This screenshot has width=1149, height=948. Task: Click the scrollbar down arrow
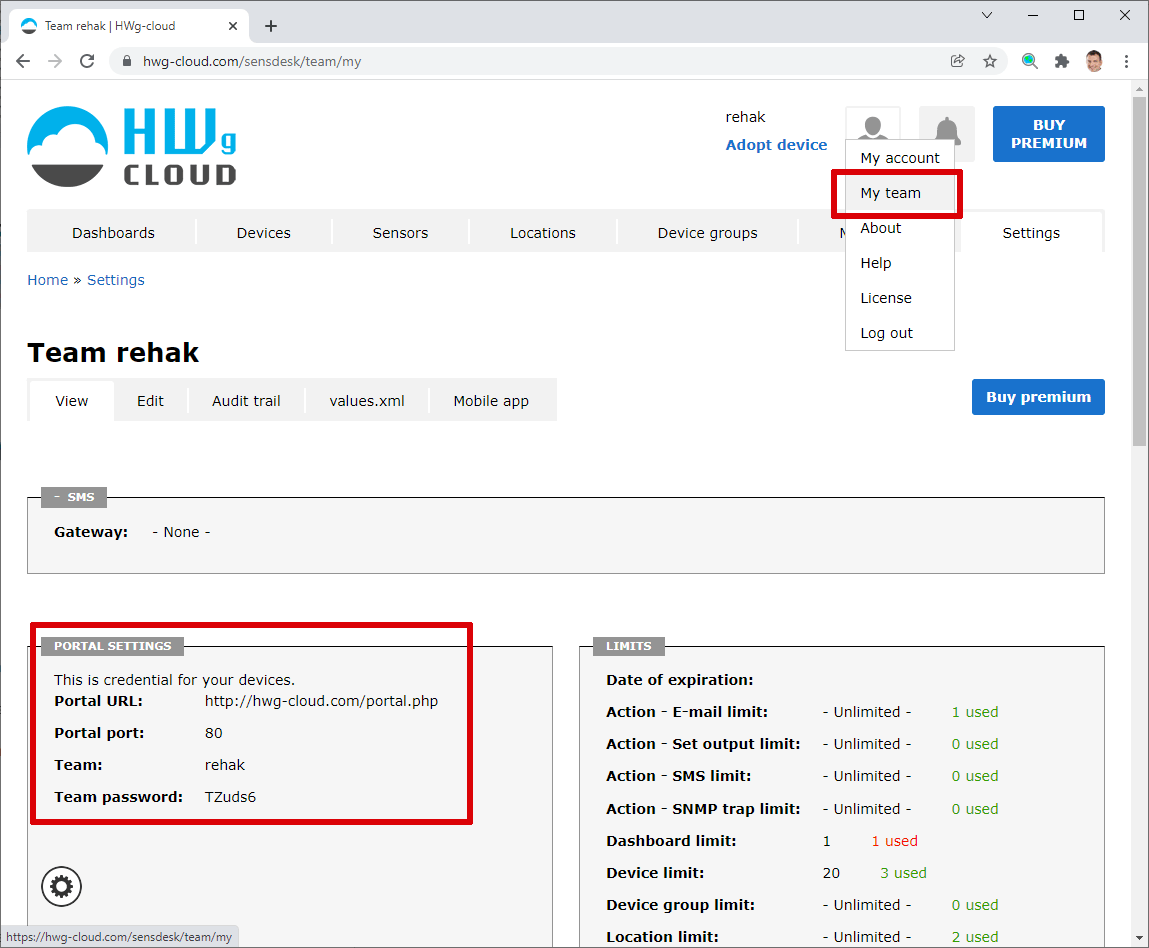(1139, 938)
